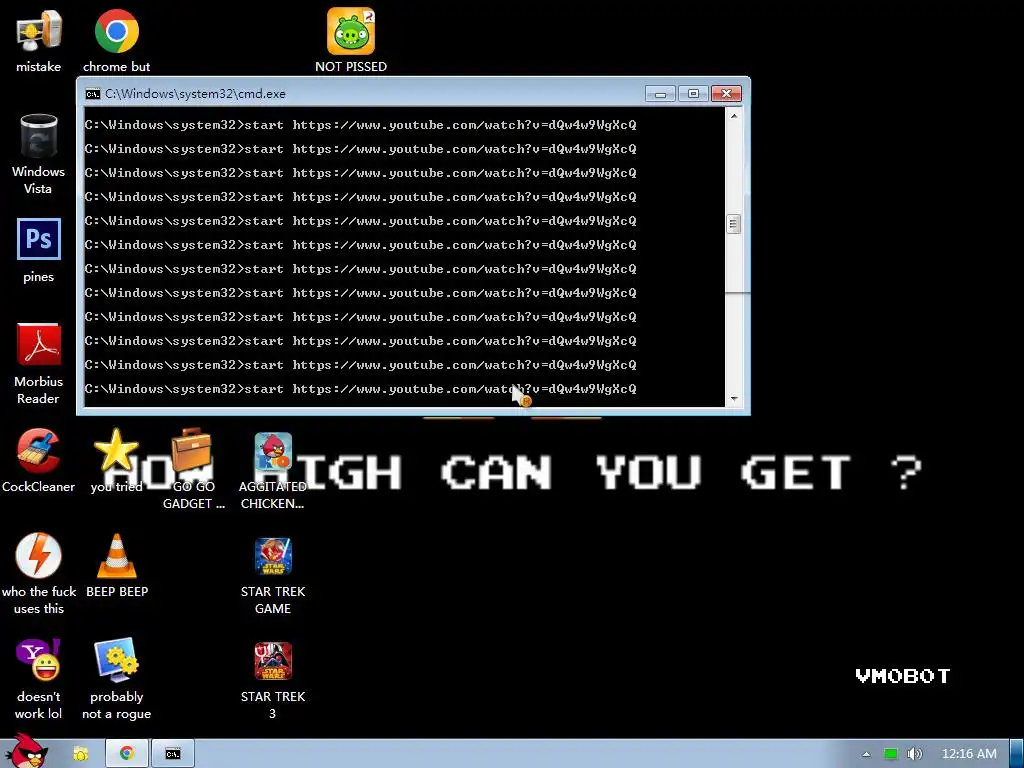Screen dimensions: 1024x768
Task: Click the last youtube command line
Action: [360, 389]
